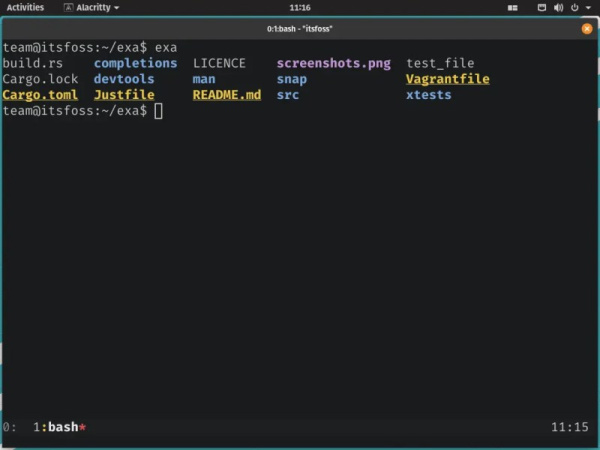Click the 'screenshots.png' file name
Image resolution: width=600 pixels, height=450 pixels.
click(x=334, y=63)
